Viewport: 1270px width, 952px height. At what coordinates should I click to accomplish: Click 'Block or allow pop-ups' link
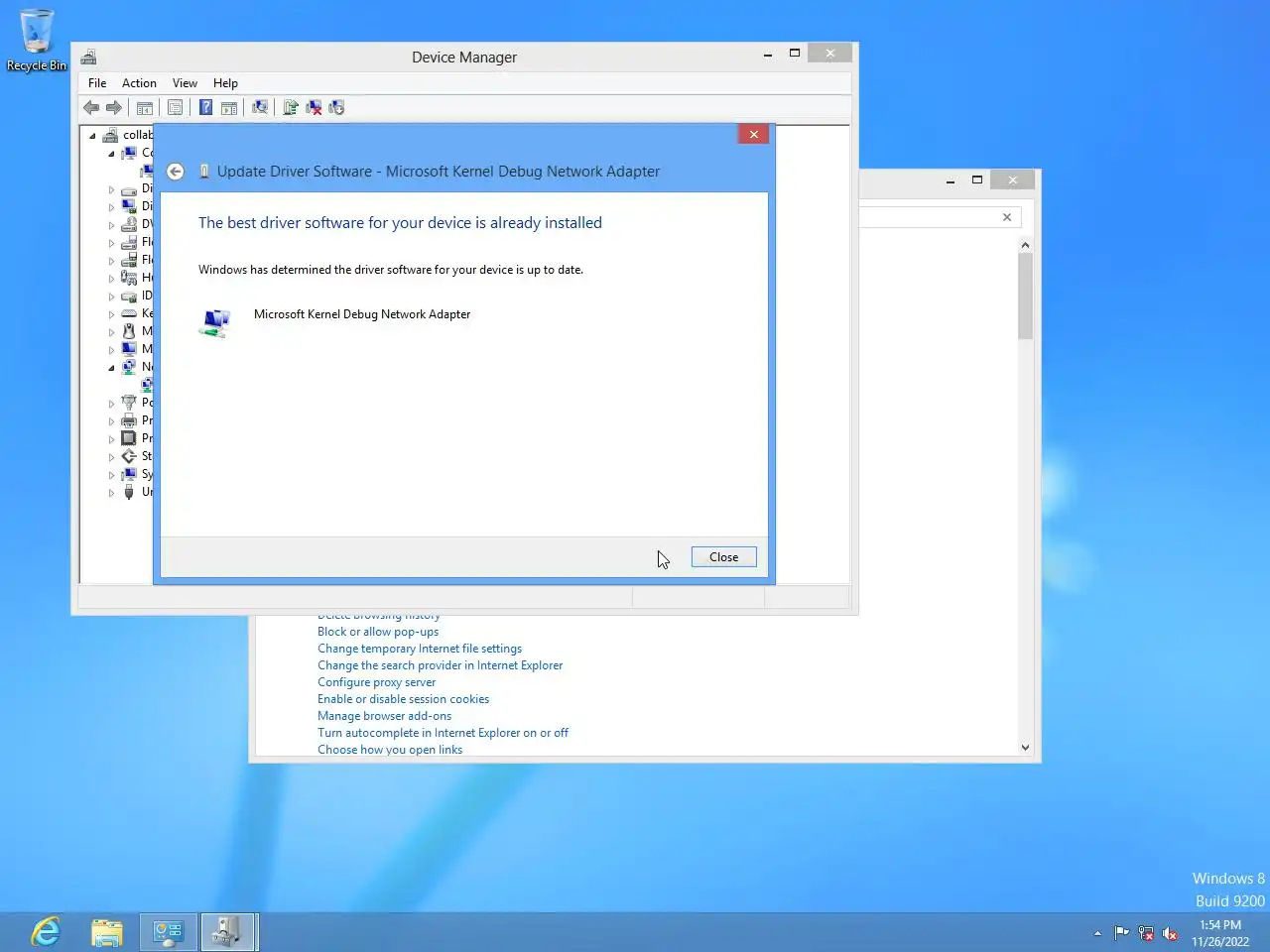[378, 632]
